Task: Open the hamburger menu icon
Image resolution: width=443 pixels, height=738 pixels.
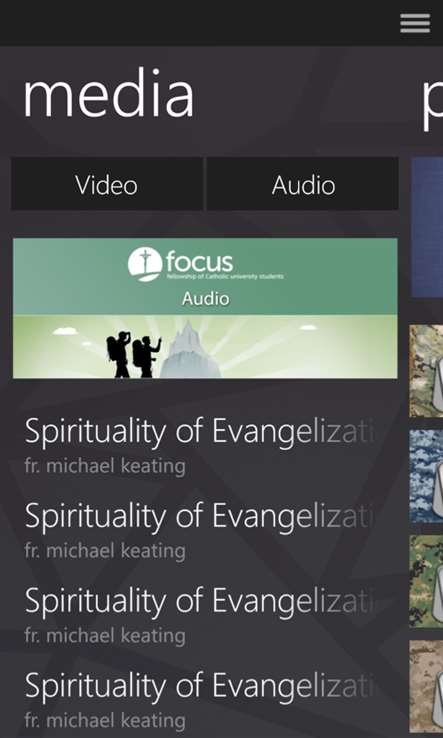Action: click(x=415, y=23)
